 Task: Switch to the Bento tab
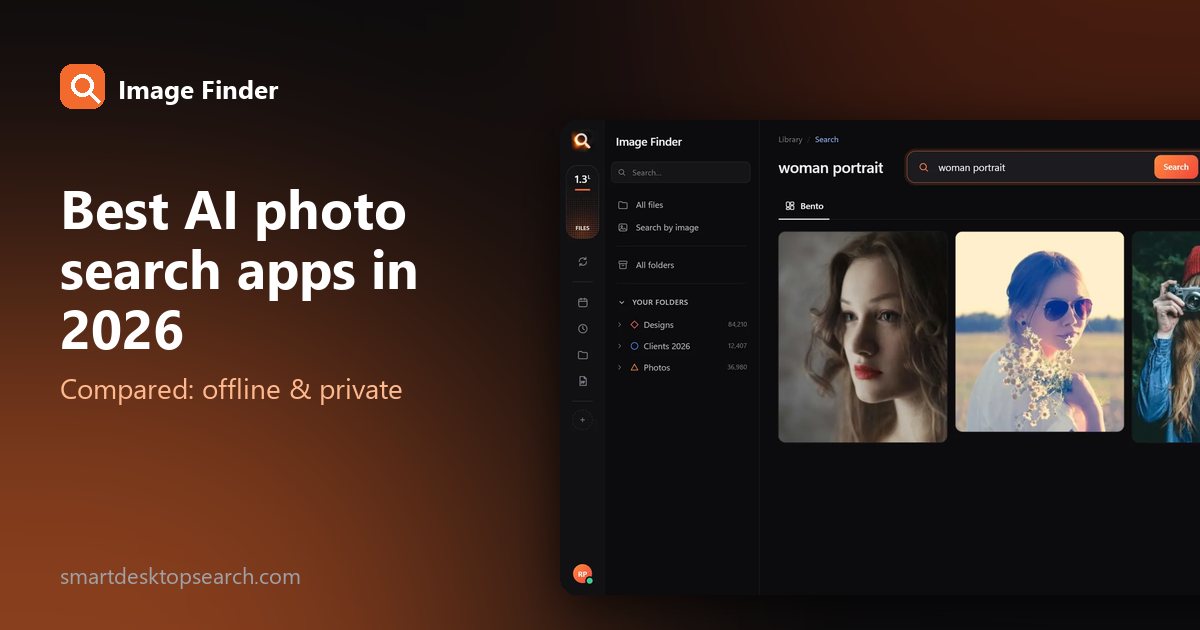(x=804, y=206)
